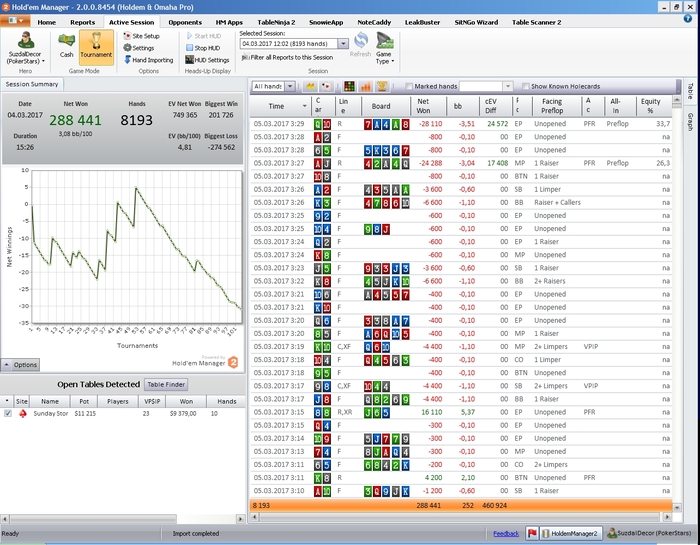This screenshot has width=700, height=545.
Task: Click the Open Tables VPSIP column header
Action: [x=152, y=401]
